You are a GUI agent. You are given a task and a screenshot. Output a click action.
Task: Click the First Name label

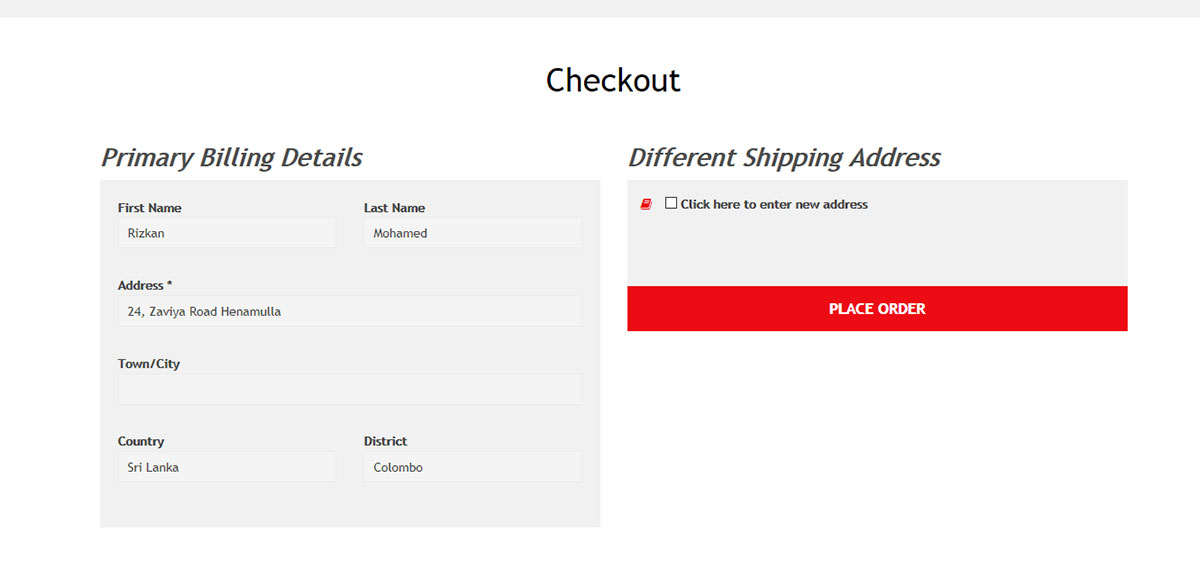pos(150,208)
